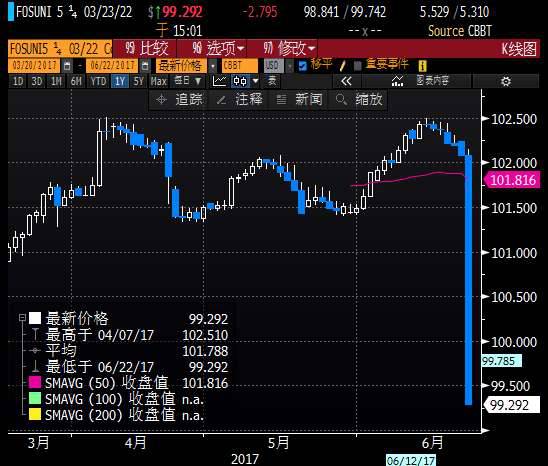Click the magenta SMAVG (50) swatch

point(35,382)
